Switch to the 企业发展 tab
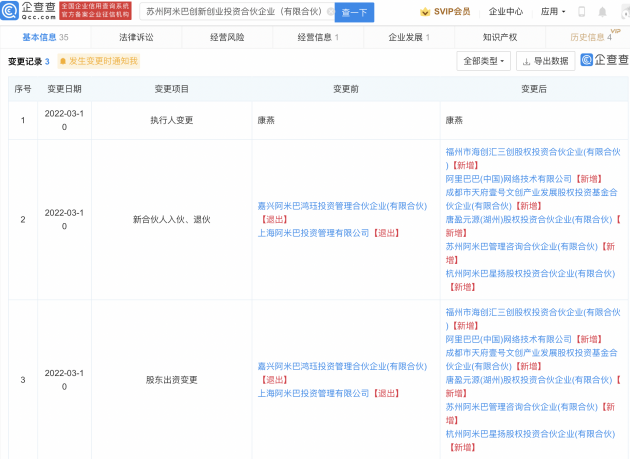 pos(409,37)
